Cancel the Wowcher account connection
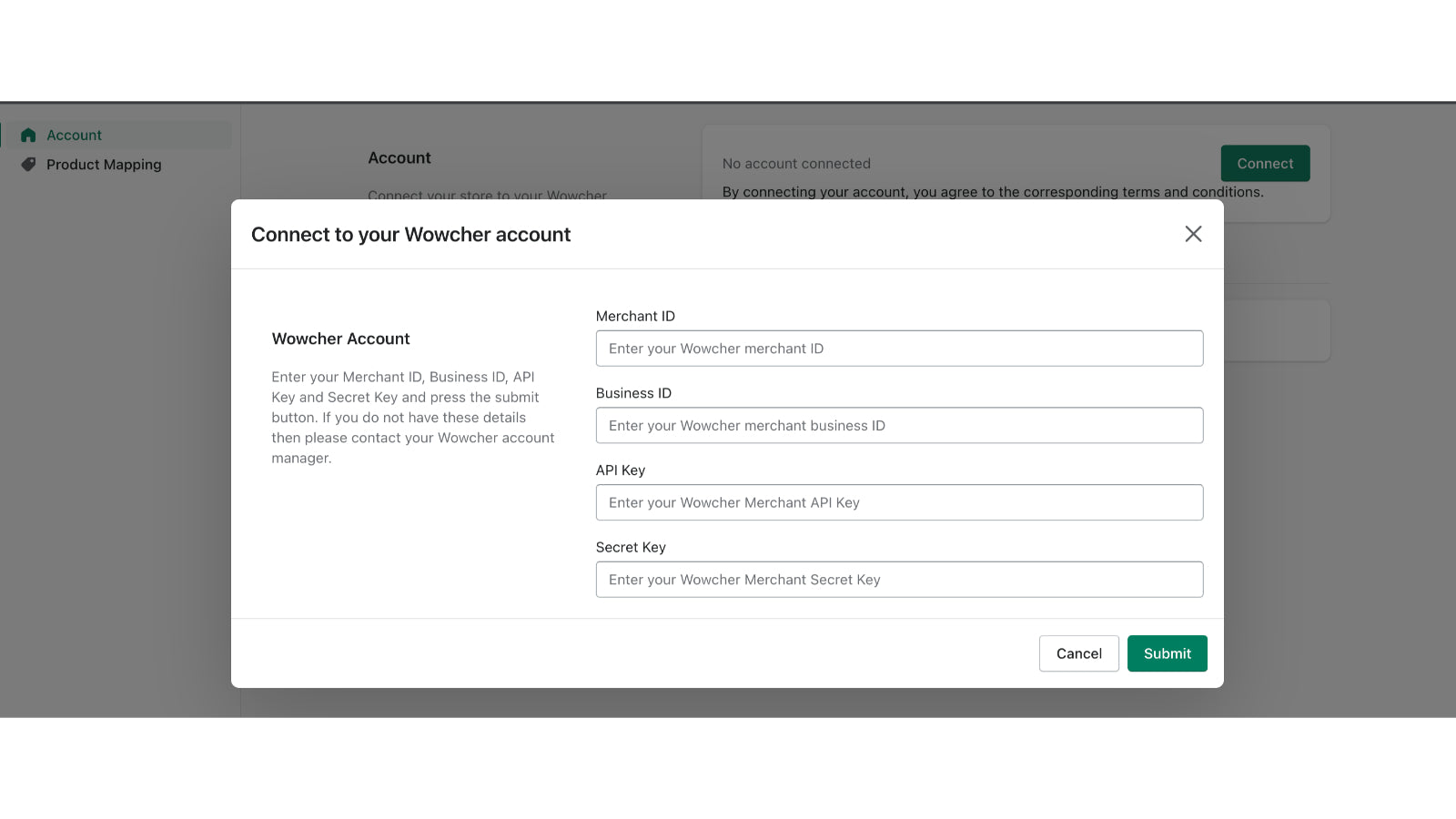The image size is (1456, 819). [x=1078, y=653]
